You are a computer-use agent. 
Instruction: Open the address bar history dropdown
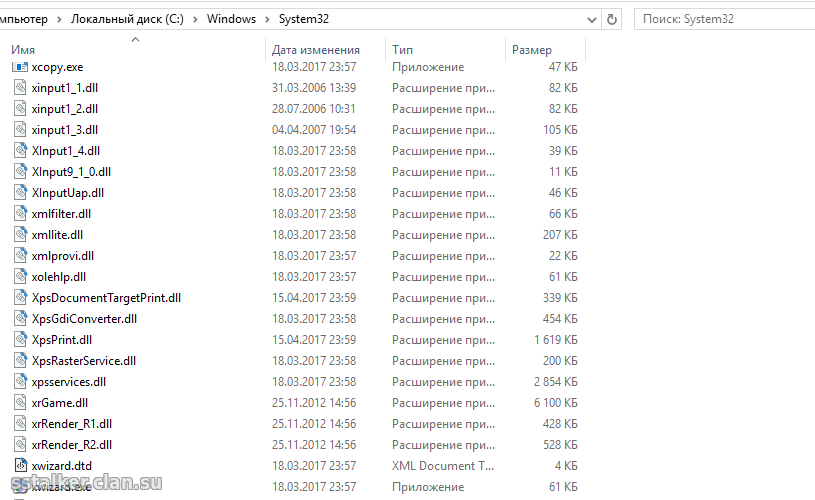591,20
